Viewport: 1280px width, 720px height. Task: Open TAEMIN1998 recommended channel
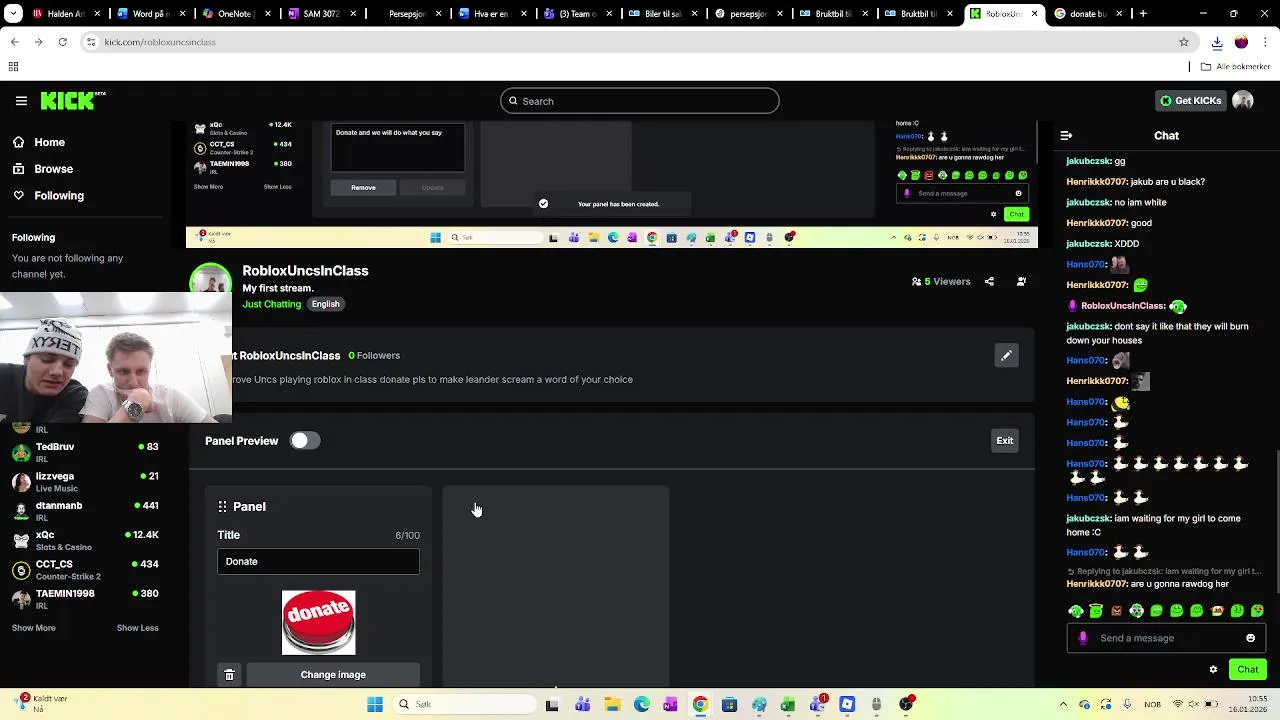tap(85, 599)
